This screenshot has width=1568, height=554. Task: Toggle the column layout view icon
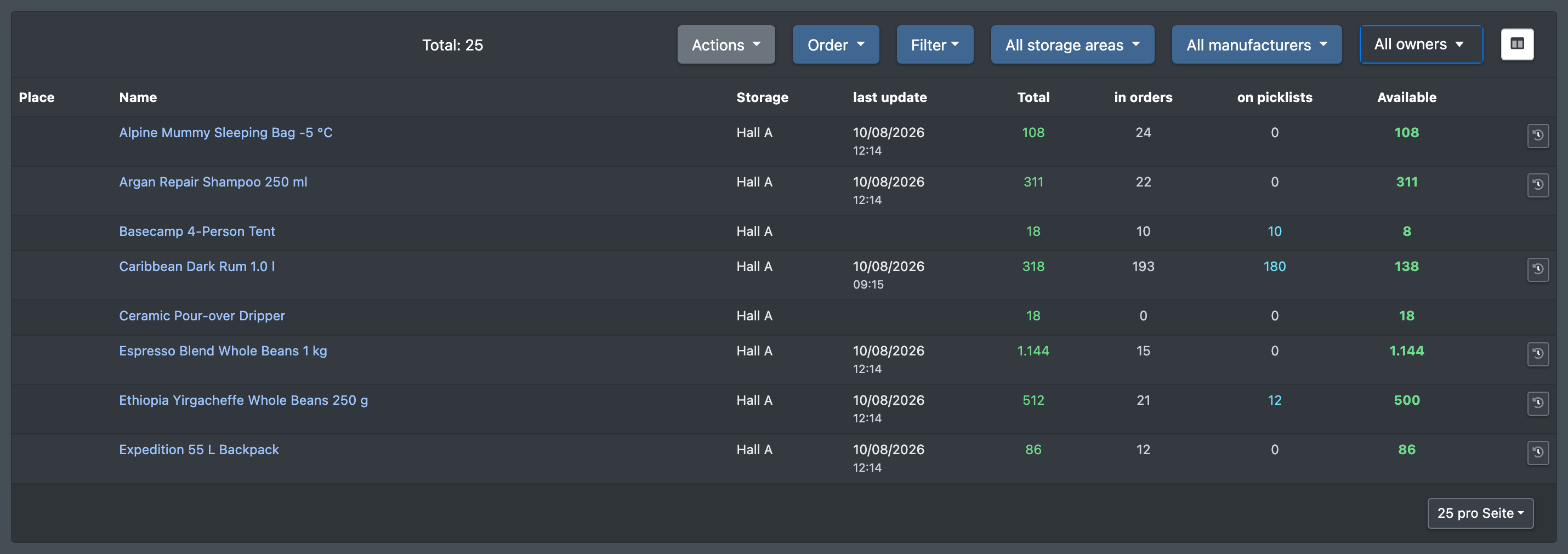point(1517,44)
